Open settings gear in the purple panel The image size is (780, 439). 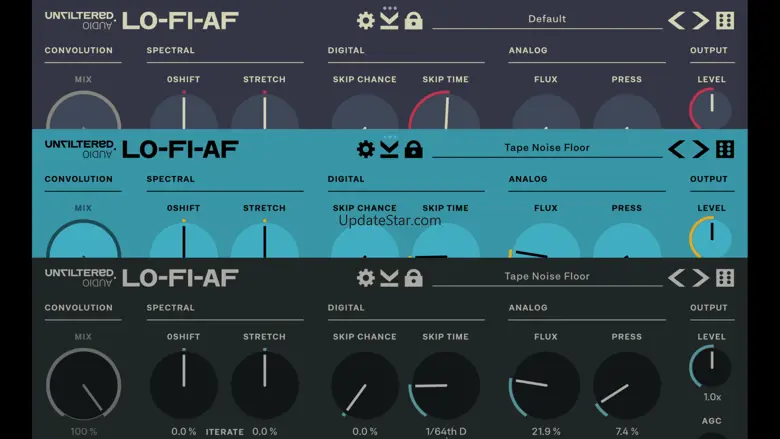(366, 20)
